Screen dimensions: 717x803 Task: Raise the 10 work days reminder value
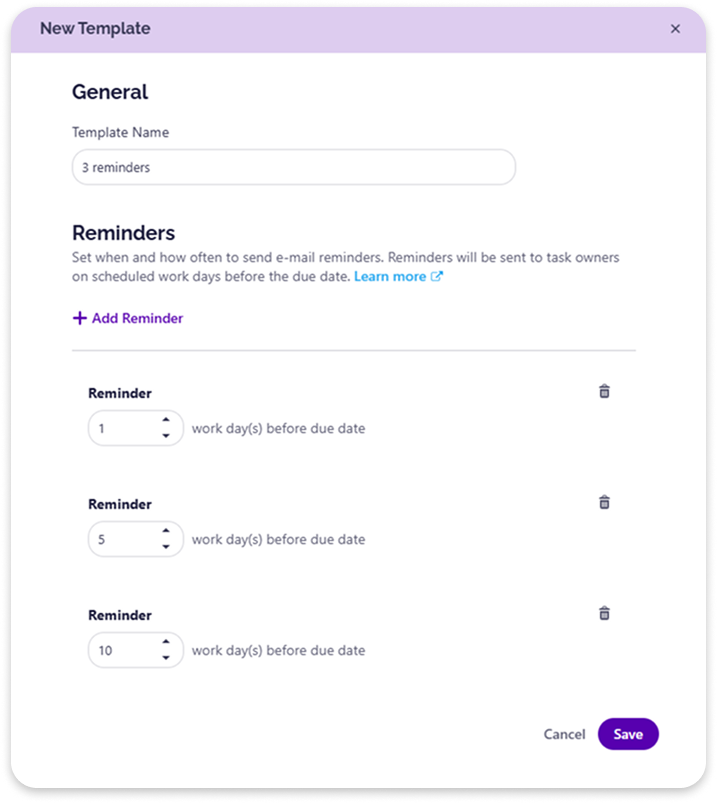[165, 644]
